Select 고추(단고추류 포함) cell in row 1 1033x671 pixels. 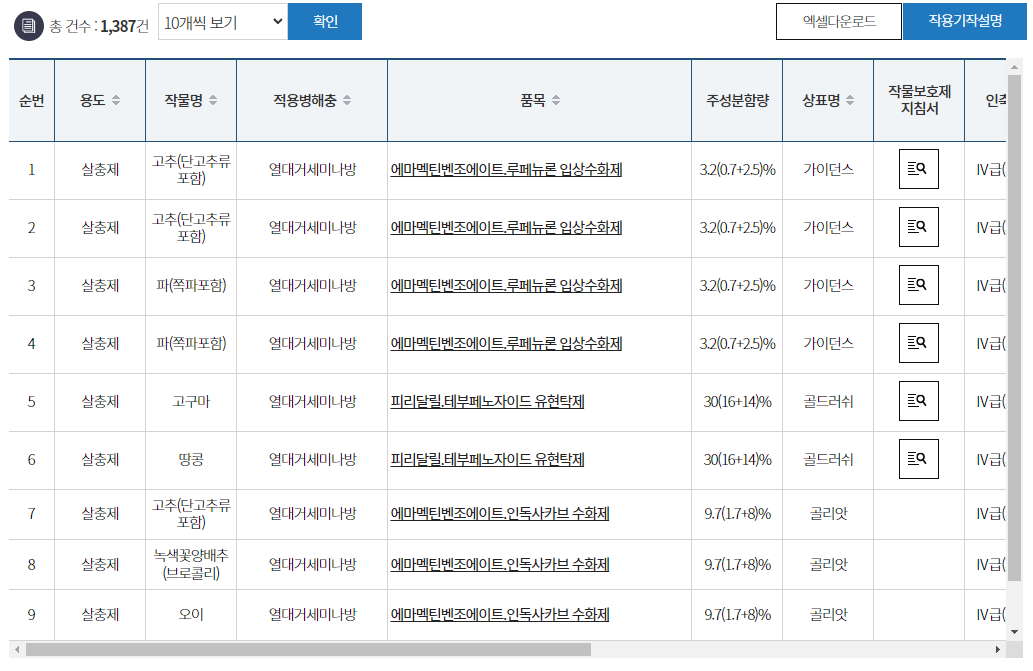click(191, 170)
